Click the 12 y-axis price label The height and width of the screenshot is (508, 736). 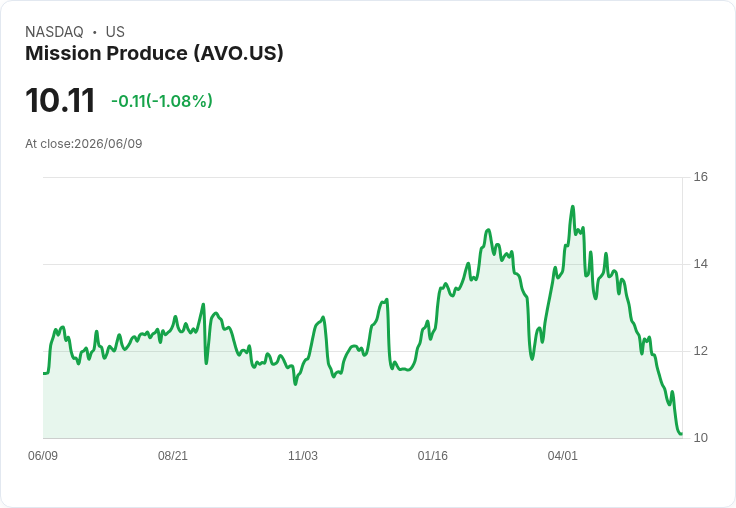point(700,351)
